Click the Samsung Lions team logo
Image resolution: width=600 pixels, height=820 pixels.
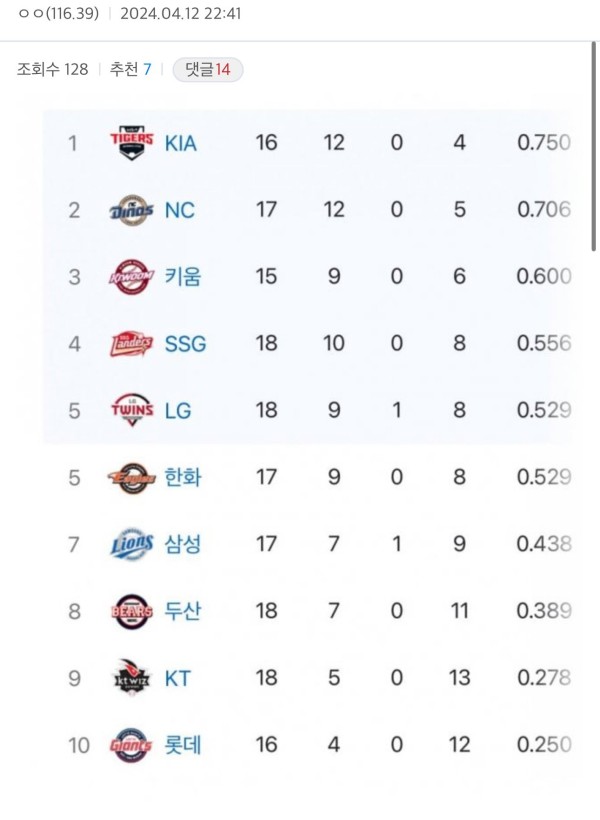(x=132, y=544)
